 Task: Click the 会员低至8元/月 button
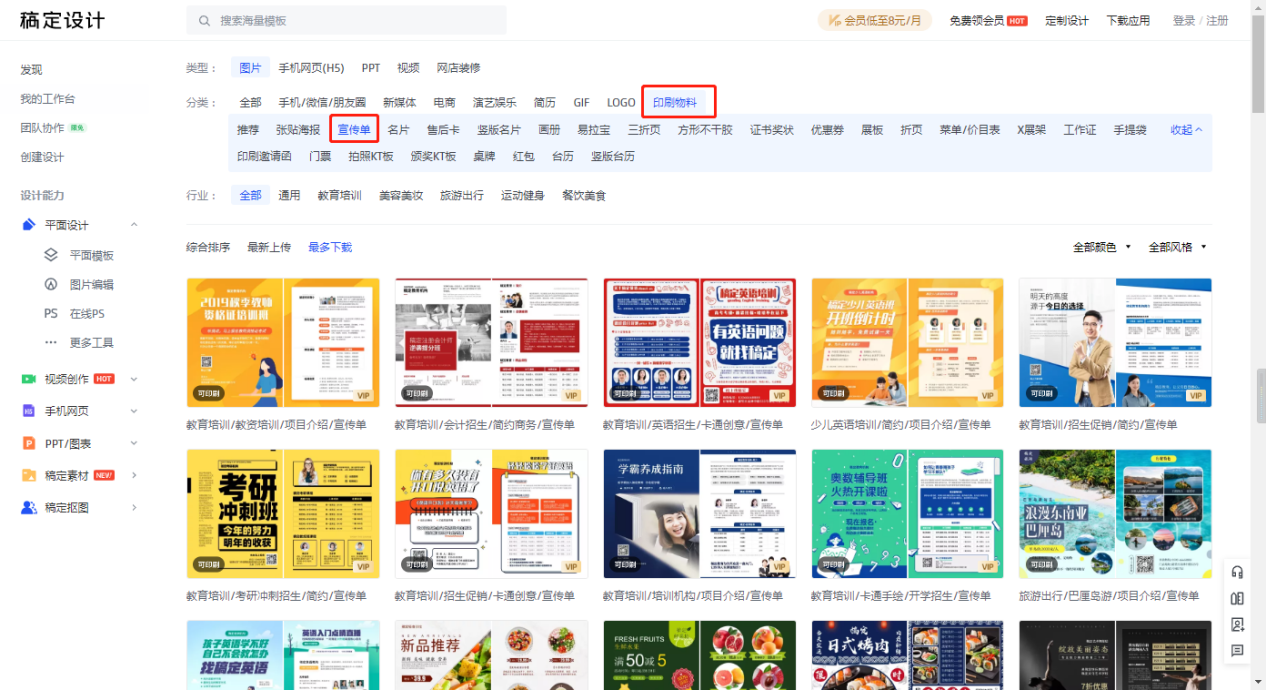tap(875, 20)
